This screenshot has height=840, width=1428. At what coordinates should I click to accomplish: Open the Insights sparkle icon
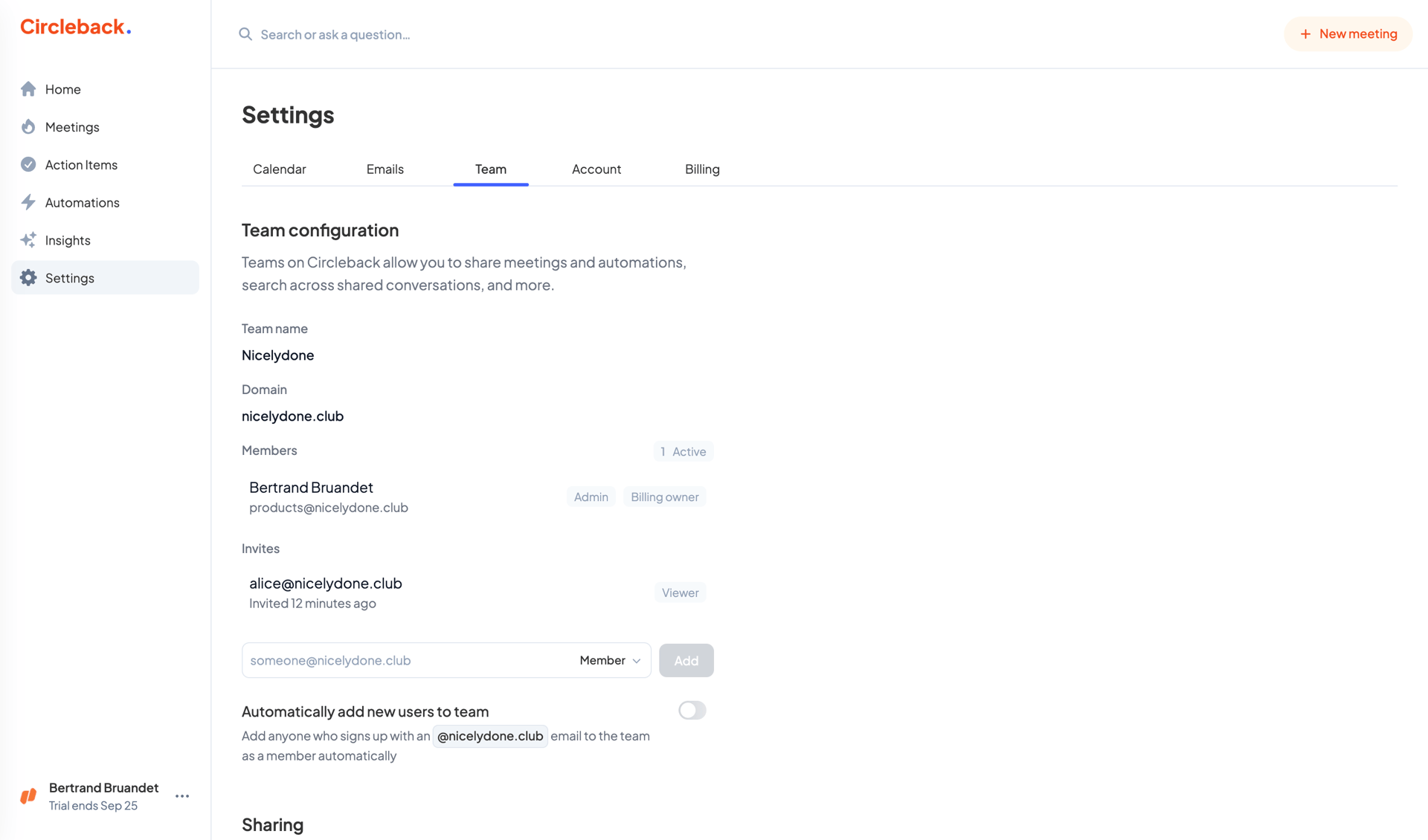point(28,240)
